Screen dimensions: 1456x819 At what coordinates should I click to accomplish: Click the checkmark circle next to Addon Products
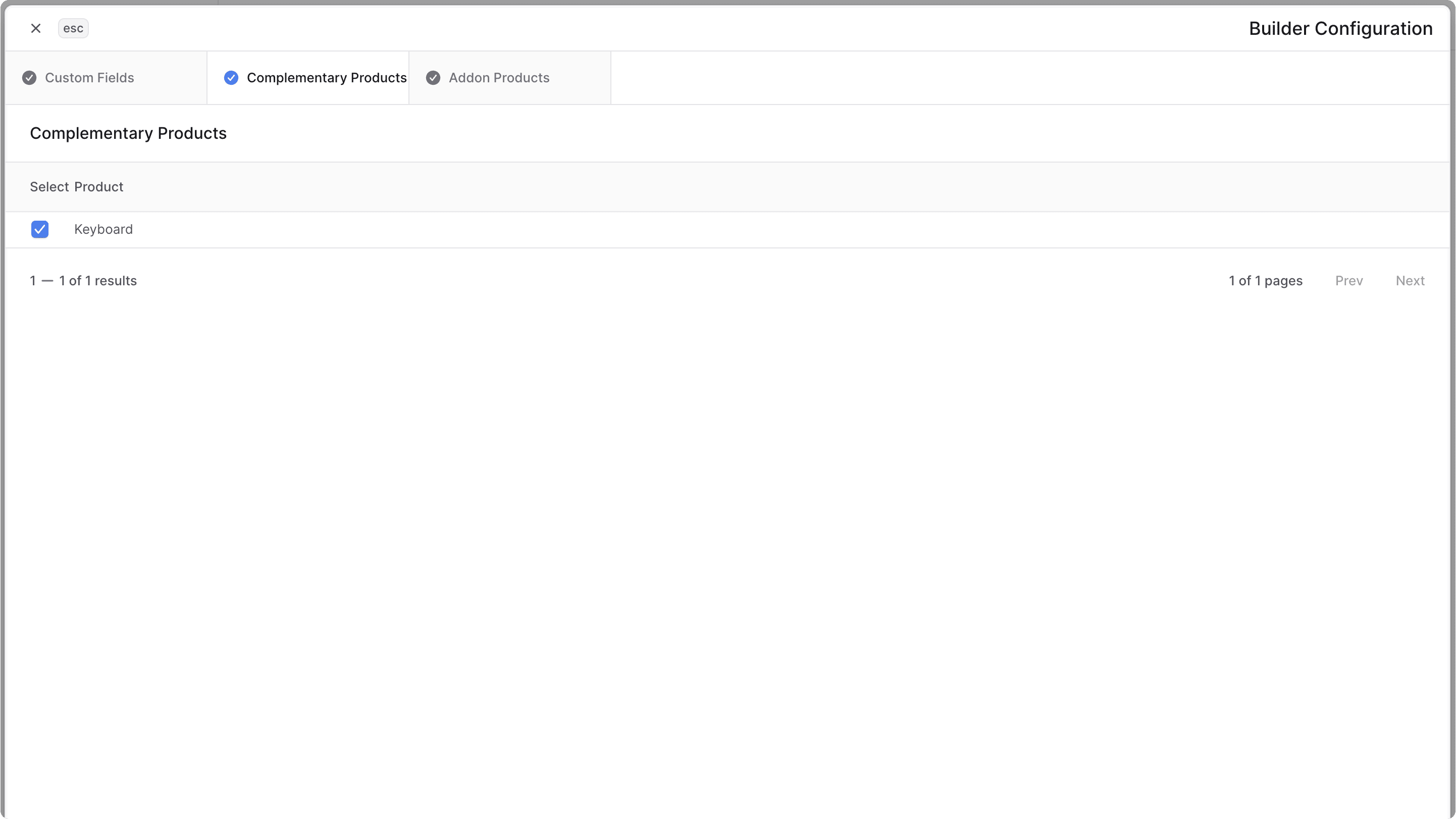tap(433, 77)
